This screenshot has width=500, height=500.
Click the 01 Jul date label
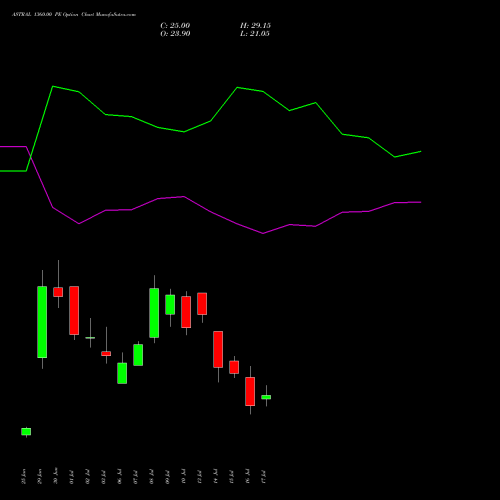point(71,477)
